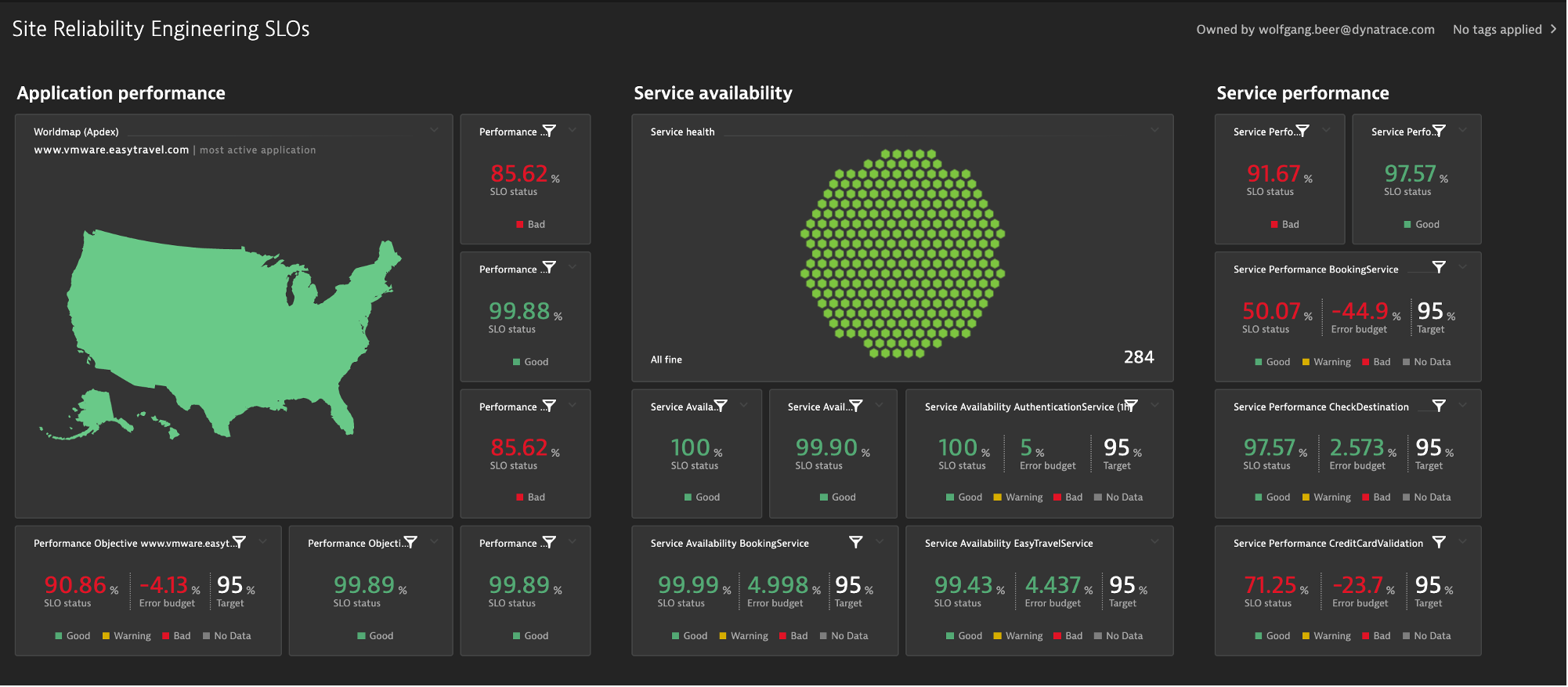1568x687 pixels.
Task: Click the Site Reliability Engineering SLOs title
Action: [161, 29]
